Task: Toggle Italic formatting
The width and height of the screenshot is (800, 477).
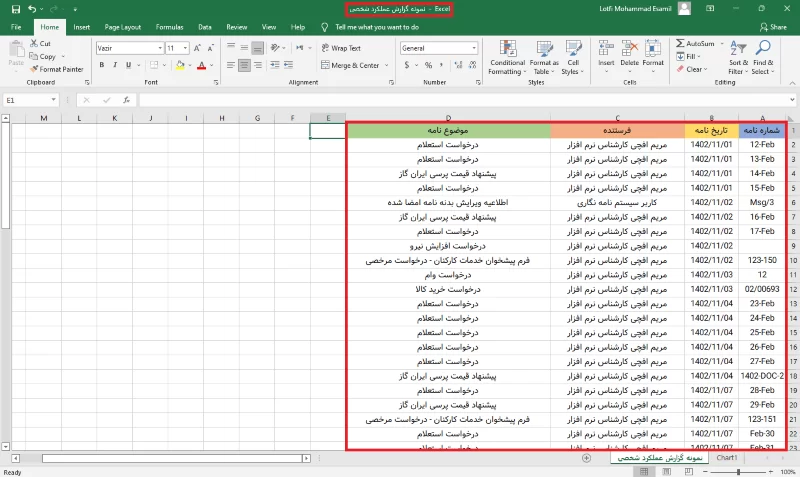Action: click(117, 65)
